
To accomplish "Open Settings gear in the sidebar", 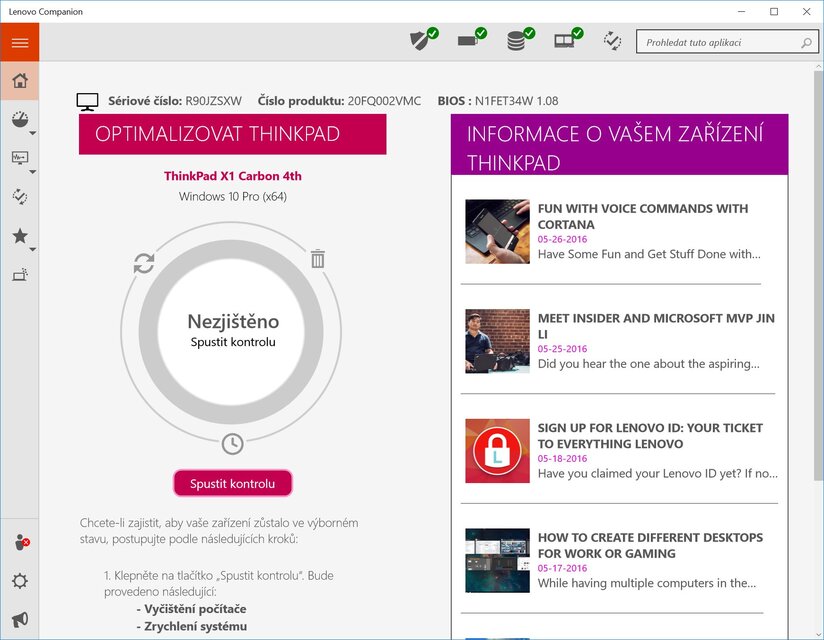I will tap(19, 581).
